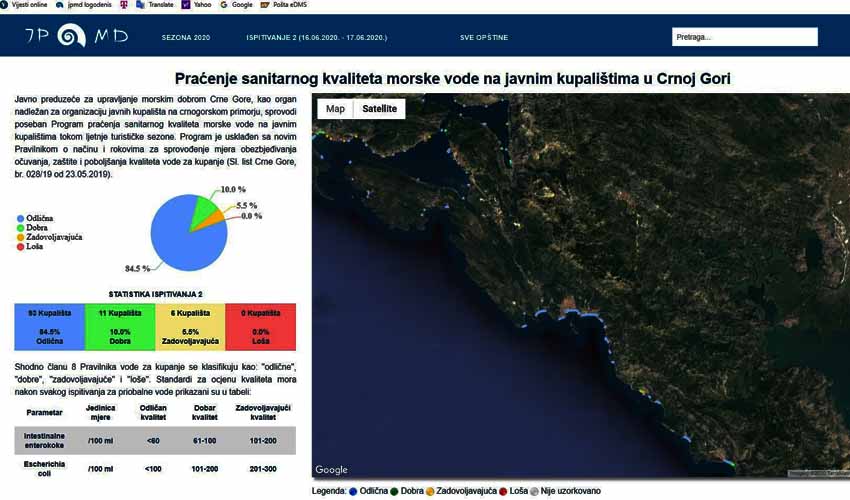Click the blue Odlična dot in bottom legend
The width and height of the screenshot is (850, 500).
[x=353, y=491]
